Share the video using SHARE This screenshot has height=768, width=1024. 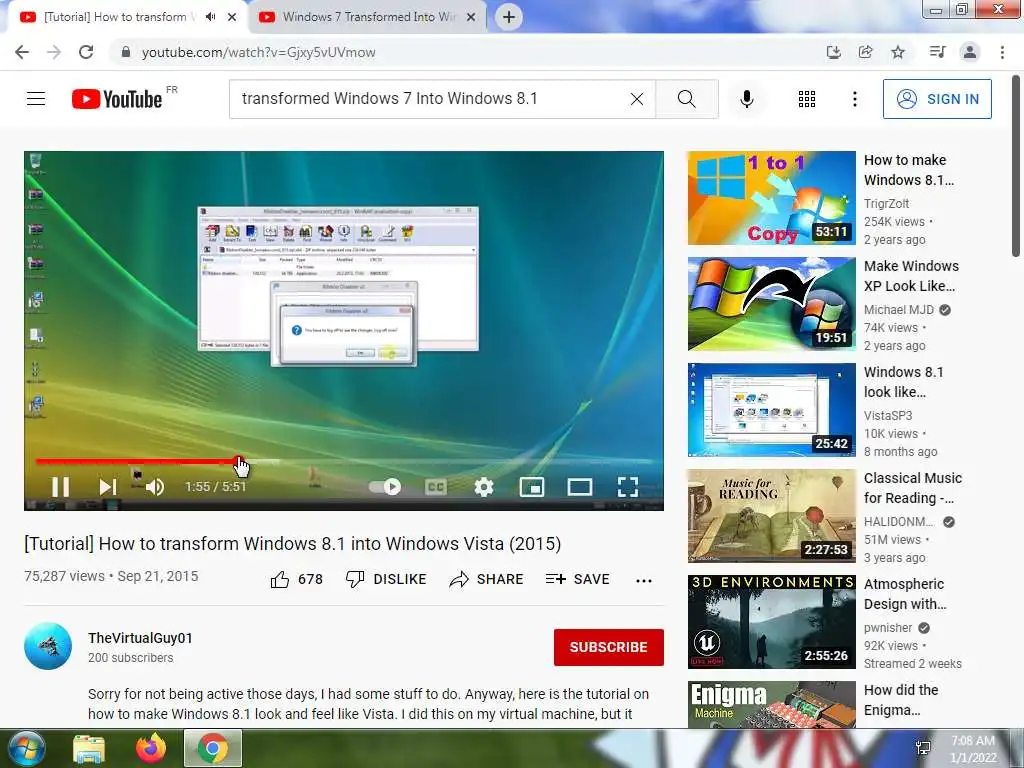487,579
